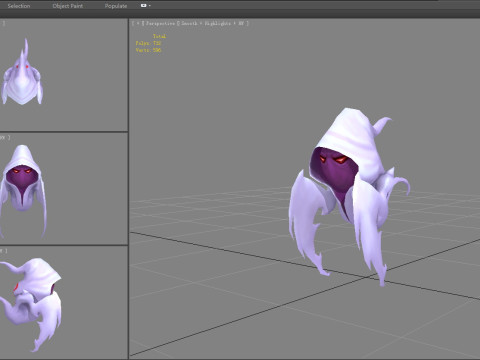Activate the middle-left front view of ghost
The height and width of the screenshot is (360, 480).
point(63,189)
